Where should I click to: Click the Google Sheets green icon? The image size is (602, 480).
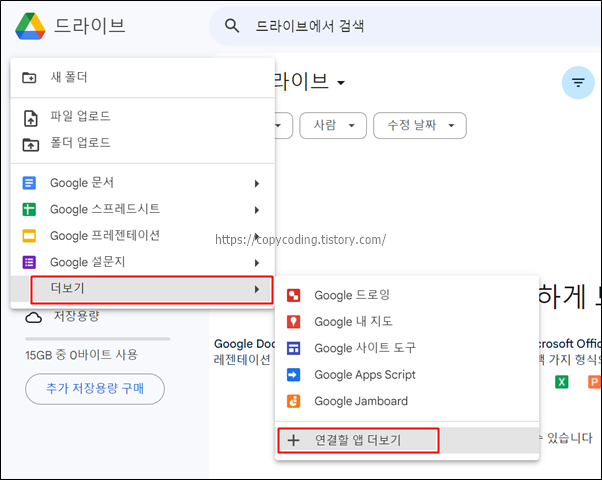pos(29,209)
